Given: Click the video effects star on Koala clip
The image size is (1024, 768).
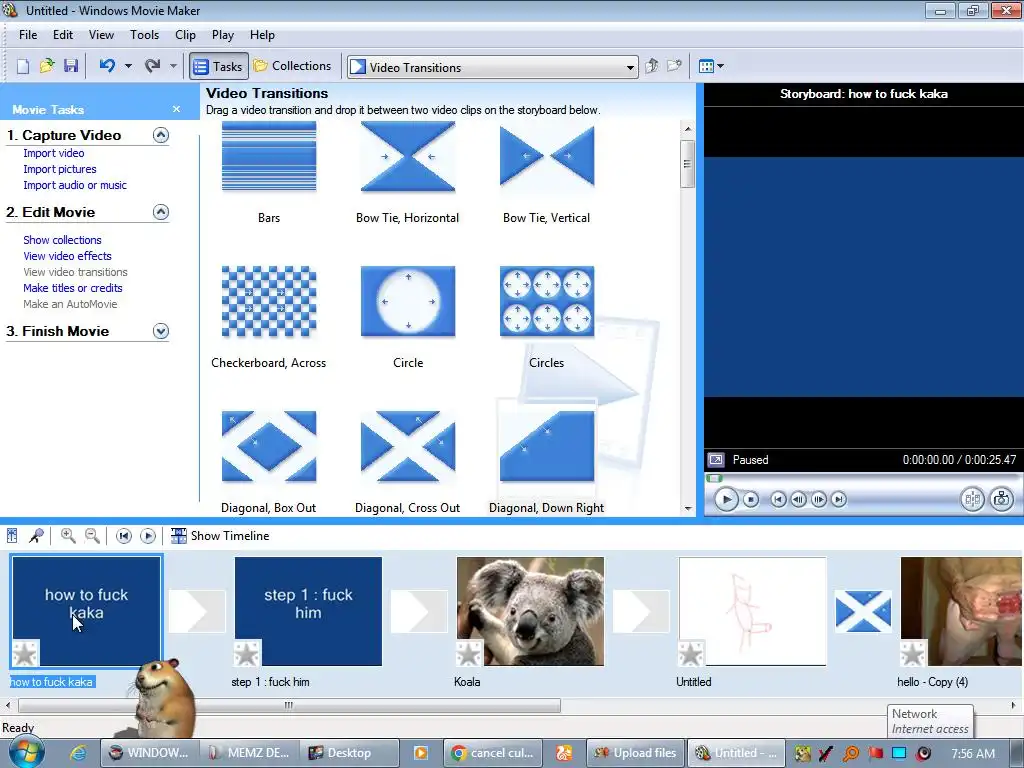Looking at the screenshot, I should coord(469,654).
